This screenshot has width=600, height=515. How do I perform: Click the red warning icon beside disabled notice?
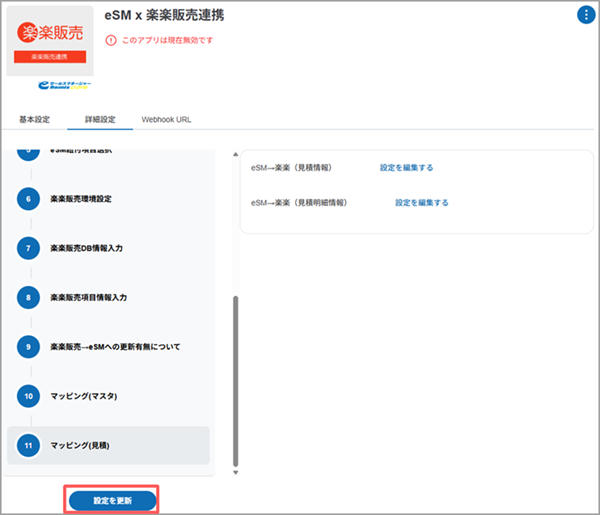[x=110, y=41]
